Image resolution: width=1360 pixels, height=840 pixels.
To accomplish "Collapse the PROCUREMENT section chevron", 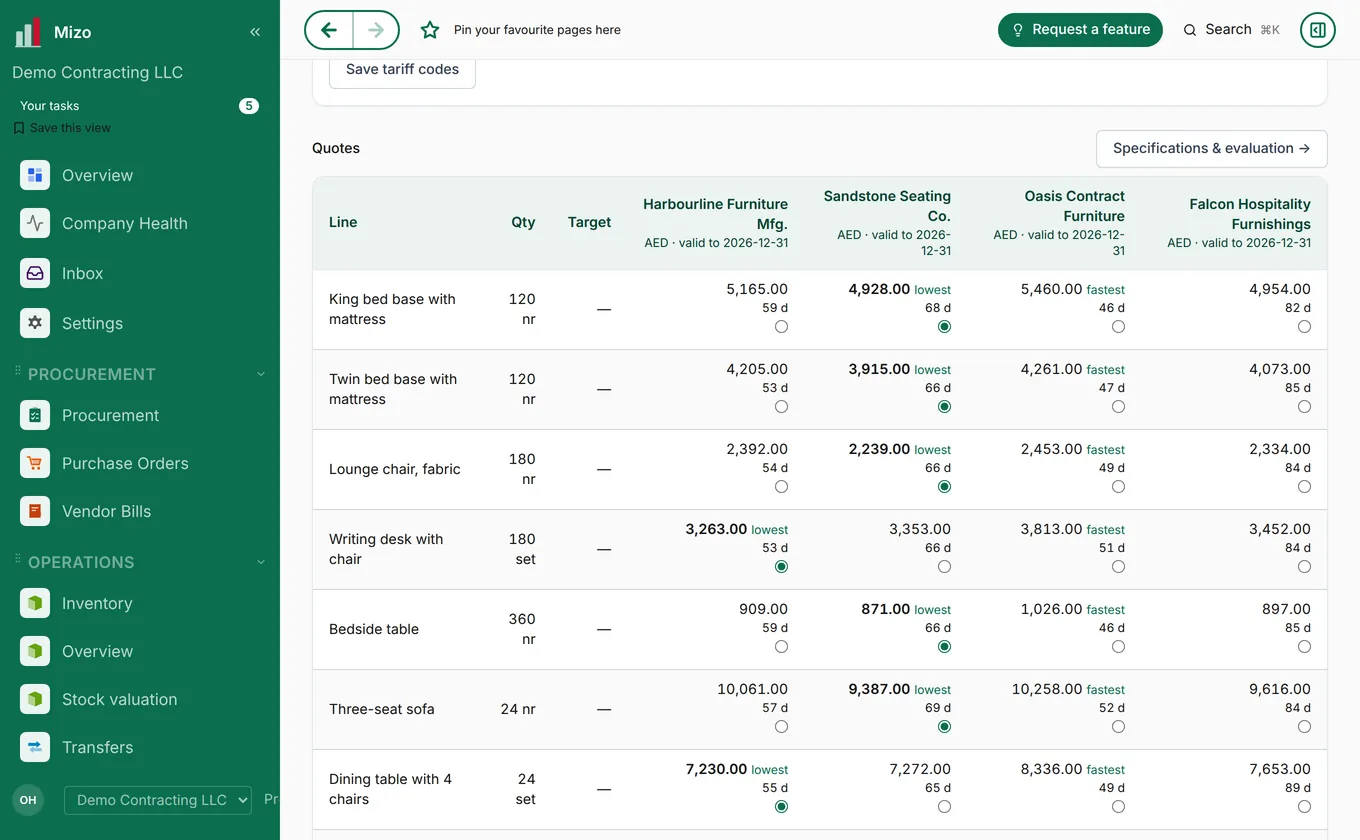I will click(261, 374).
